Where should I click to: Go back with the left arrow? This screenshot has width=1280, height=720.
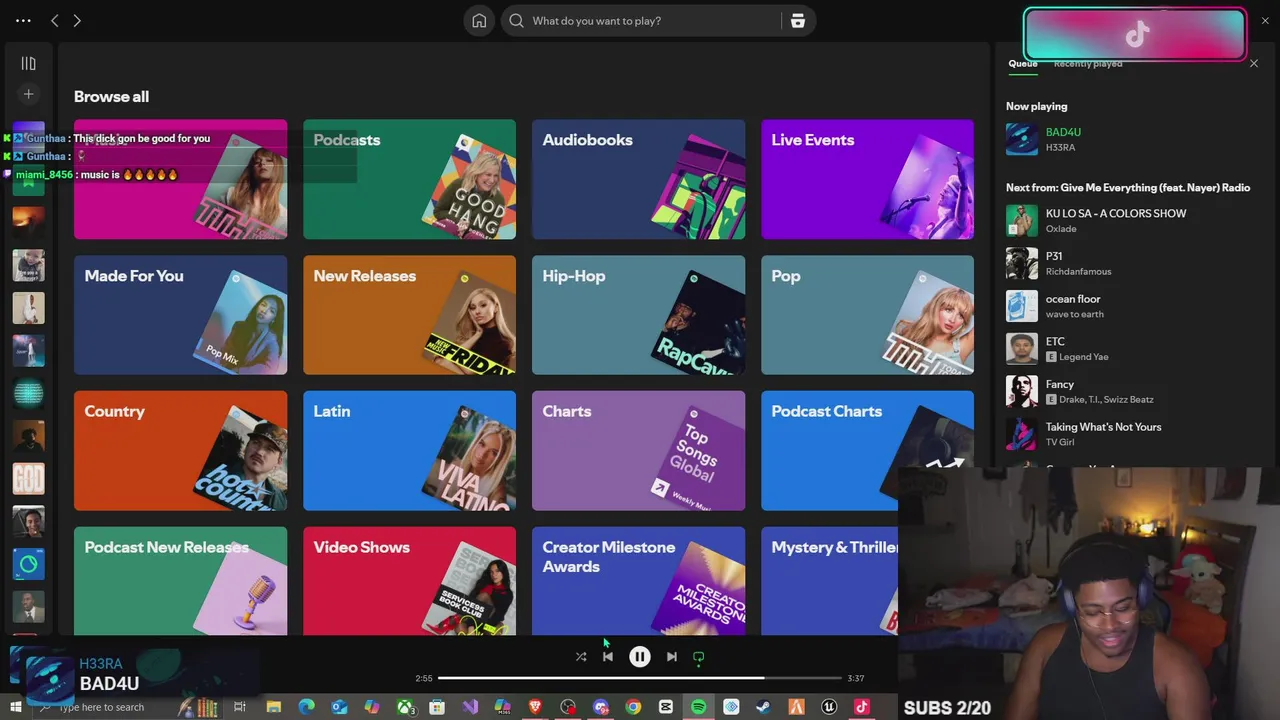[55, 21]
